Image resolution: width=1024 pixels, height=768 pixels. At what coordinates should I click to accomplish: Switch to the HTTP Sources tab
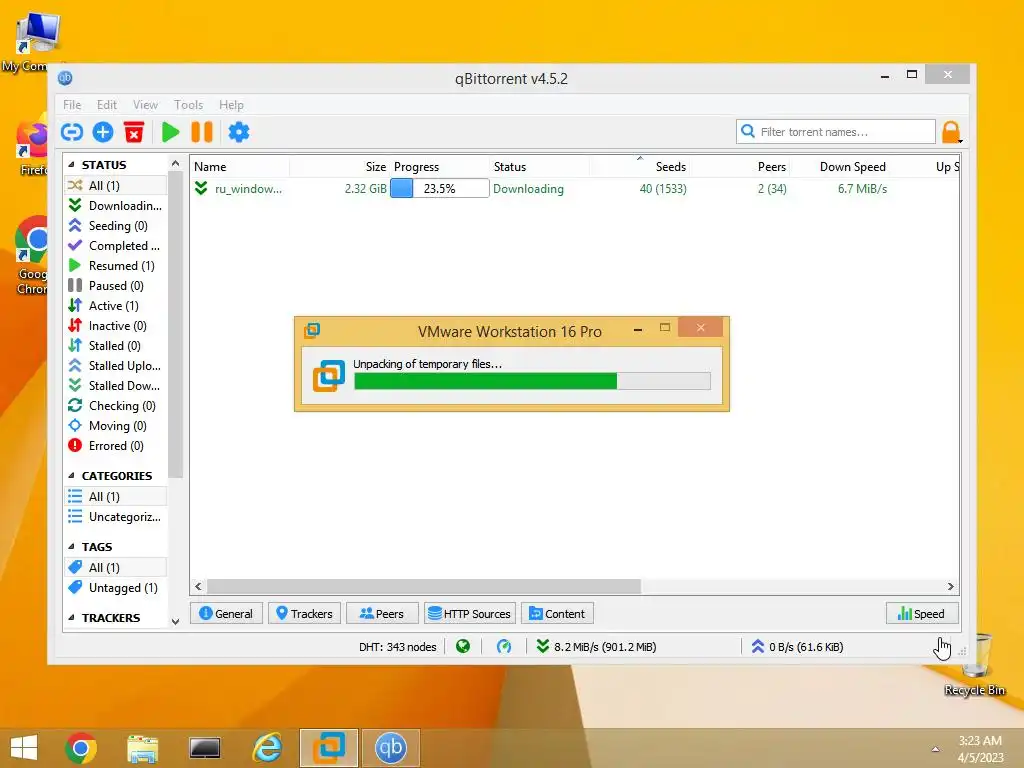470,613
